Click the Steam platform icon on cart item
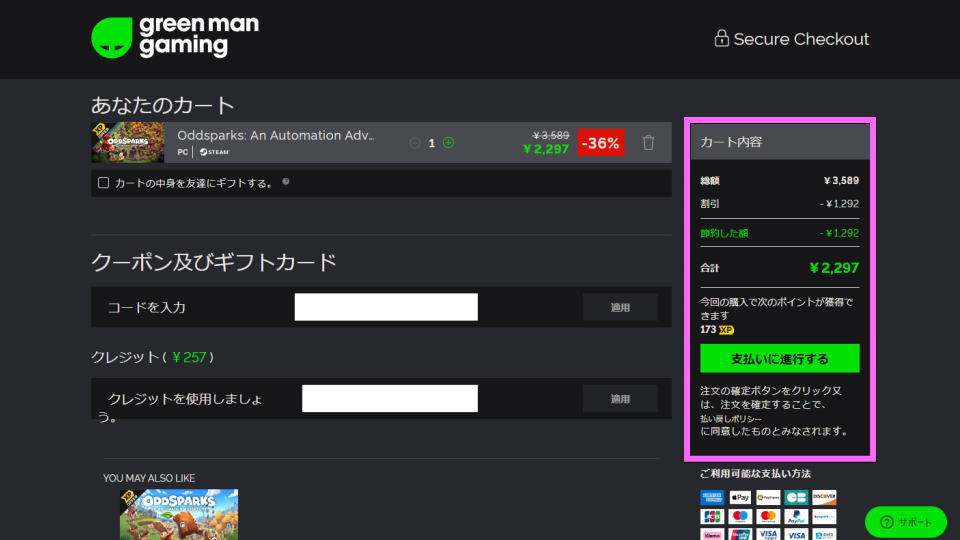 pyautogui.click(x=214, y=152)
